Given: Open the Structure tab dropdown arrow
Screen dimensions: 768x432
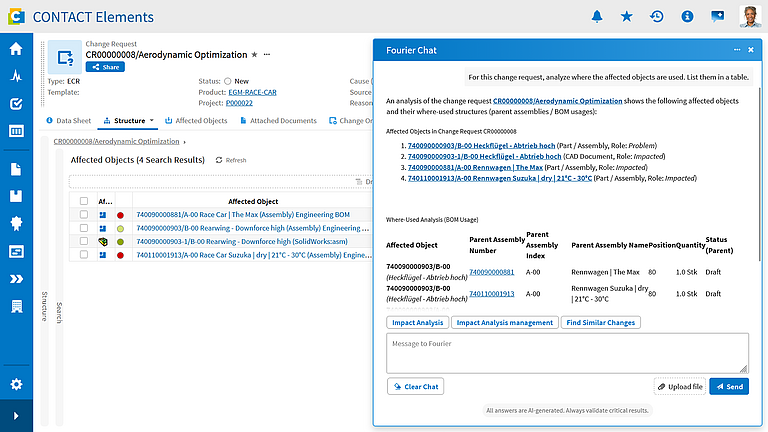Looking at the screenshot, I should 151,120.
